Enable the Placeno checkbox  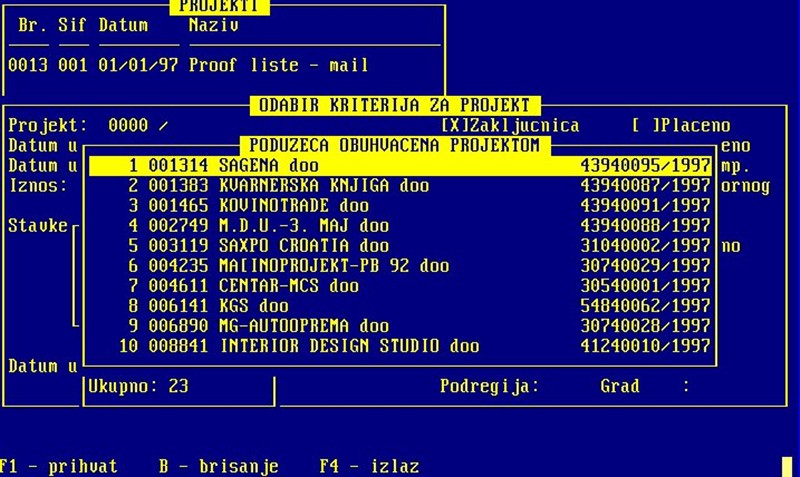[x=645, y=125]
